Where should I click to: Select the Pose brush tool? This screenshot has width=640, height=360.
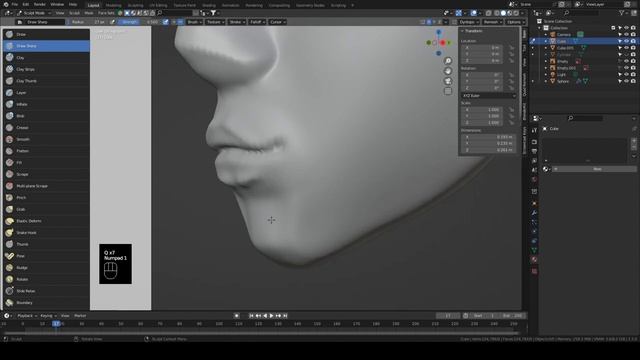click(x=47, y=256)
